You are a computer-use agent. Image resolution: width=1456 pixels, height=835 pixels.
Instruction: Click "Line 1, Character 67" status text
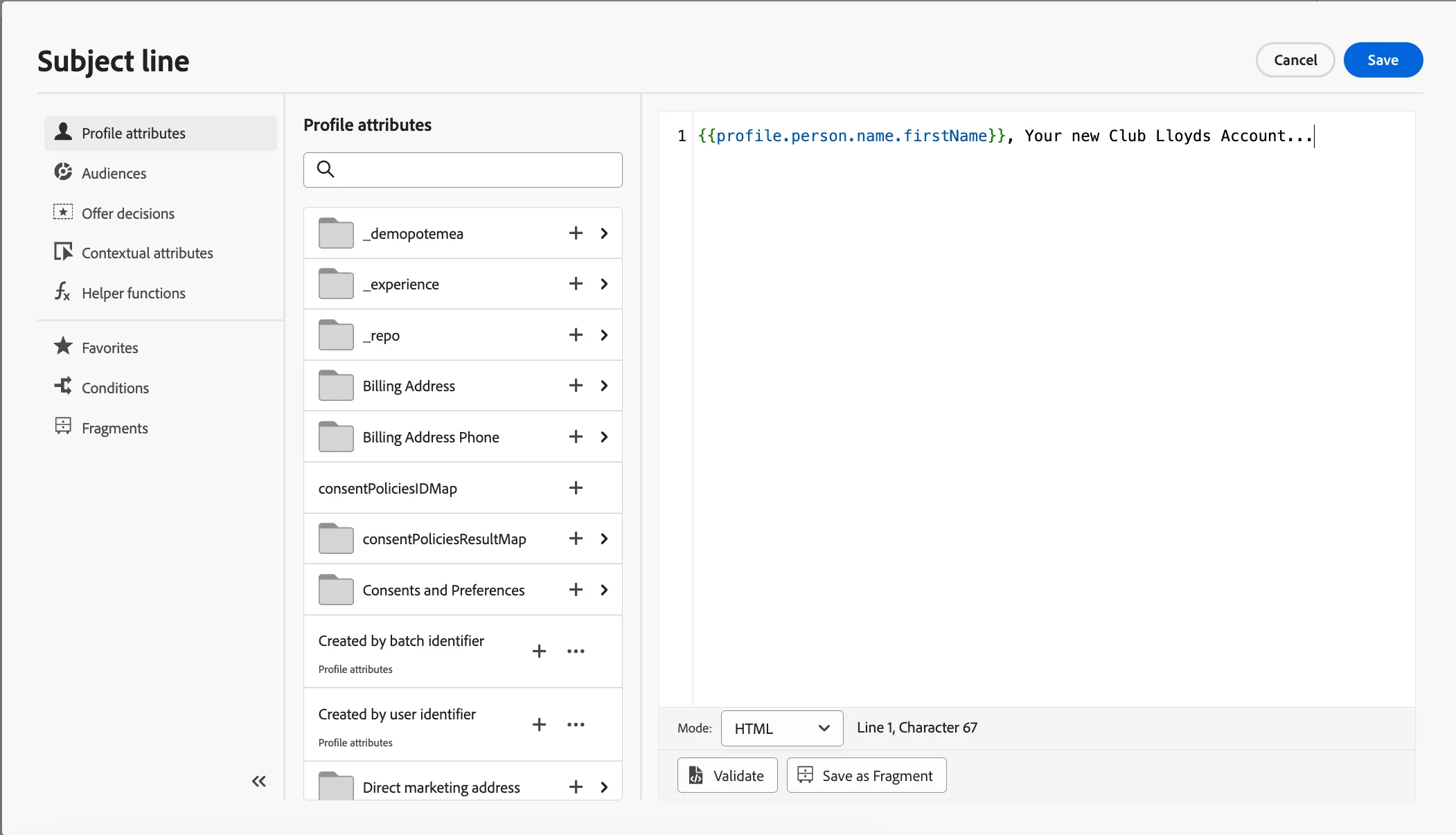point(917,728)
